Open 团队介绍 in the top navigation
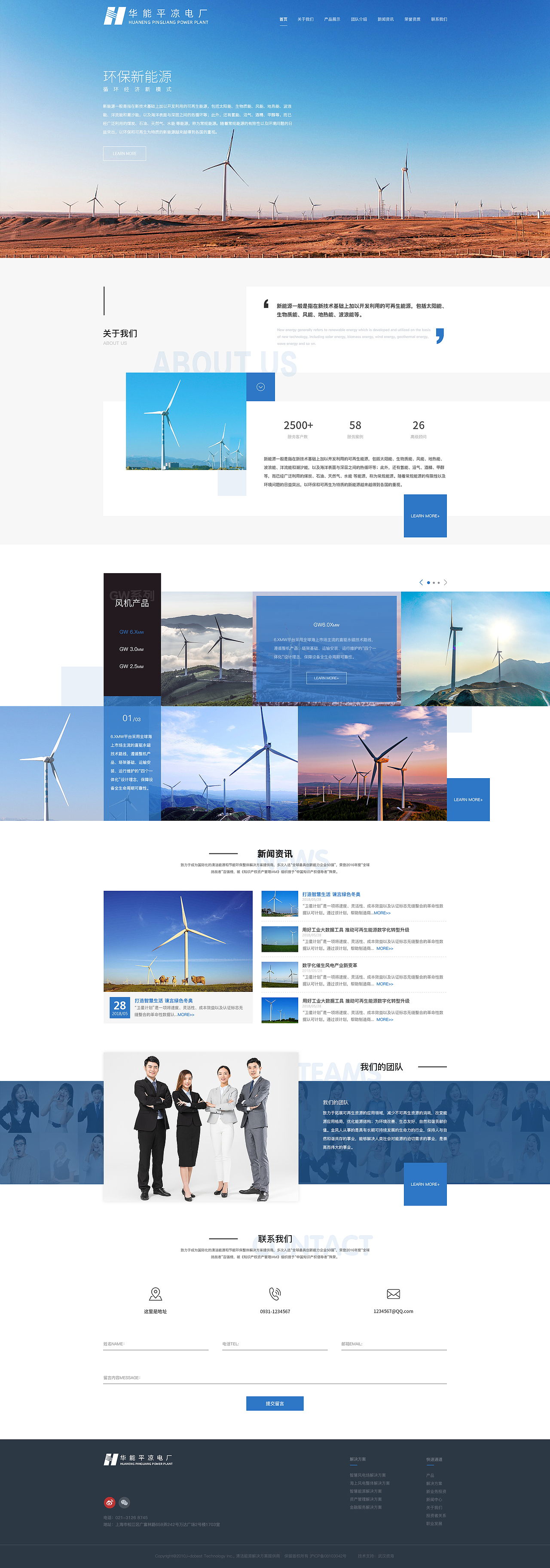This screenshot has height=1568, width=550. pos(359,19)
